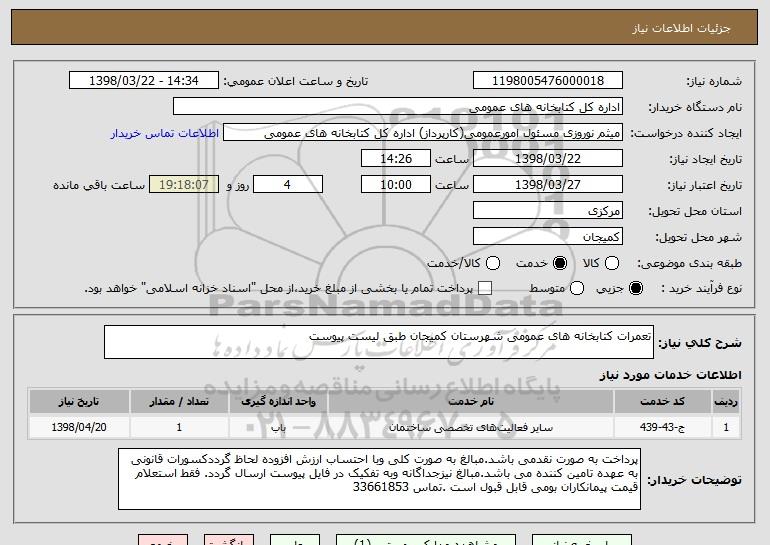Click the جزئیات اطلاعات نیاز header title

681,28
